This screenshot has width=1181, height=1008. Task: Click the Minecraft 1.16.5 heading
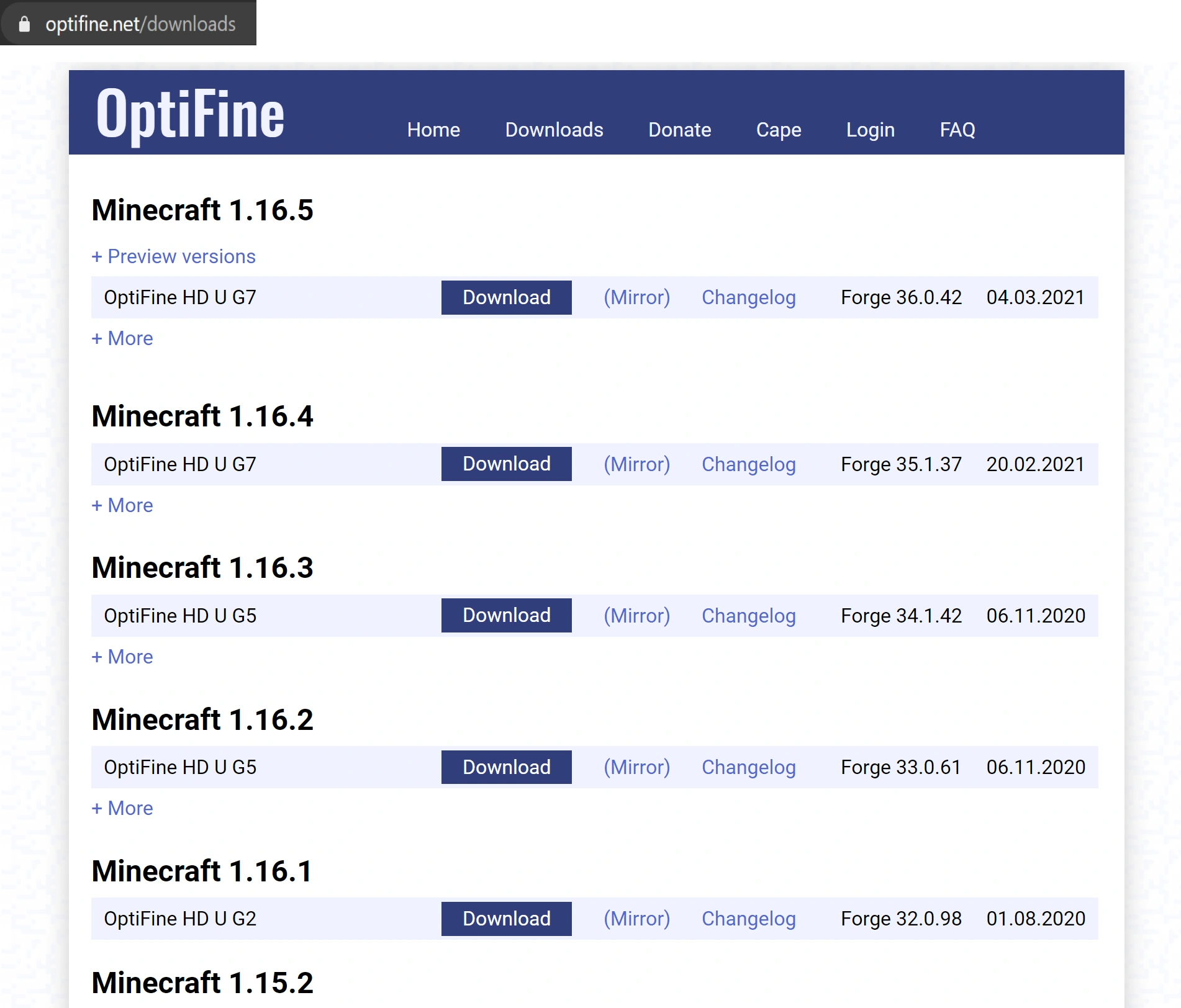coord(202,210)
